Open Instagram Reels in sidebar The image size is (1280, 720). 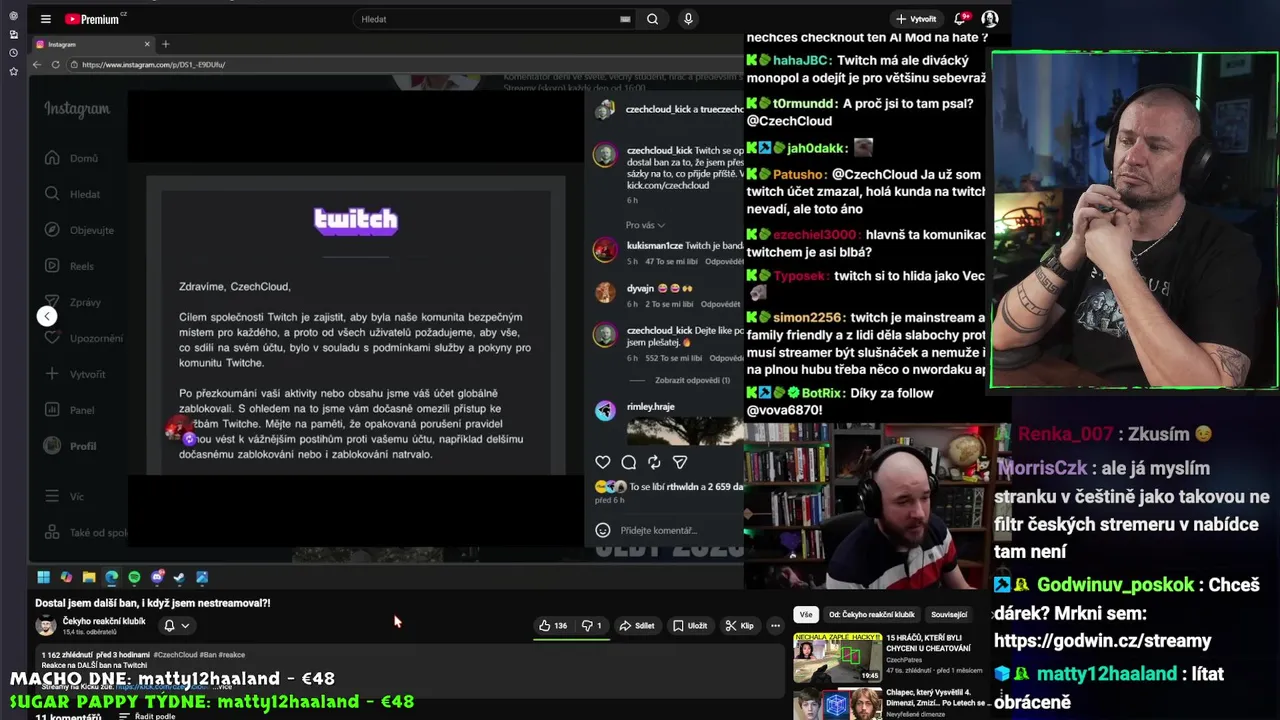pos(70,266)
